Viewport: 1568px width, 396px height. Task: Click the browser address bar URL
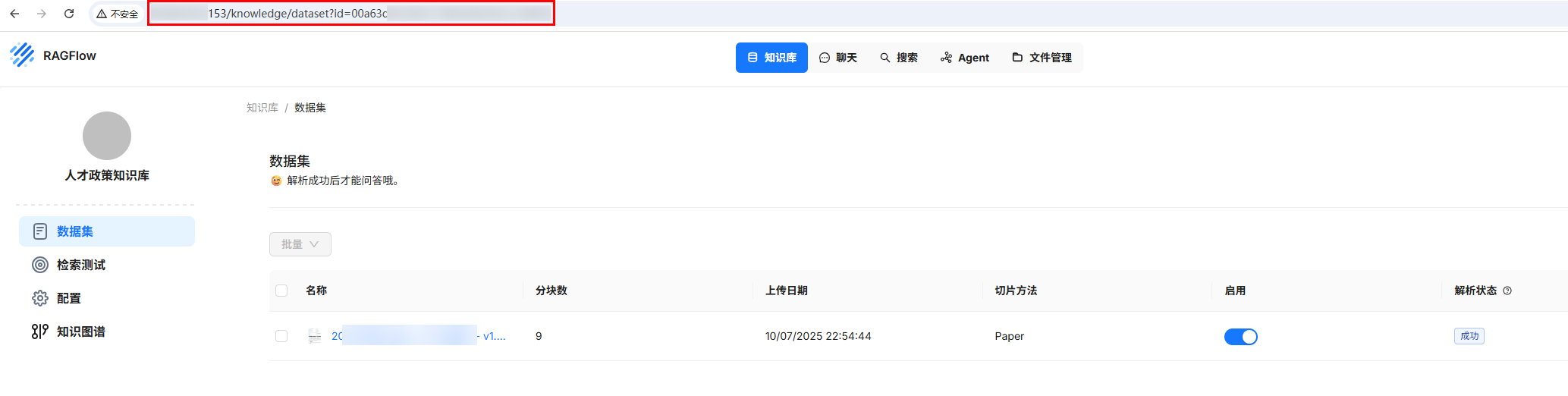tap(350, 14)
